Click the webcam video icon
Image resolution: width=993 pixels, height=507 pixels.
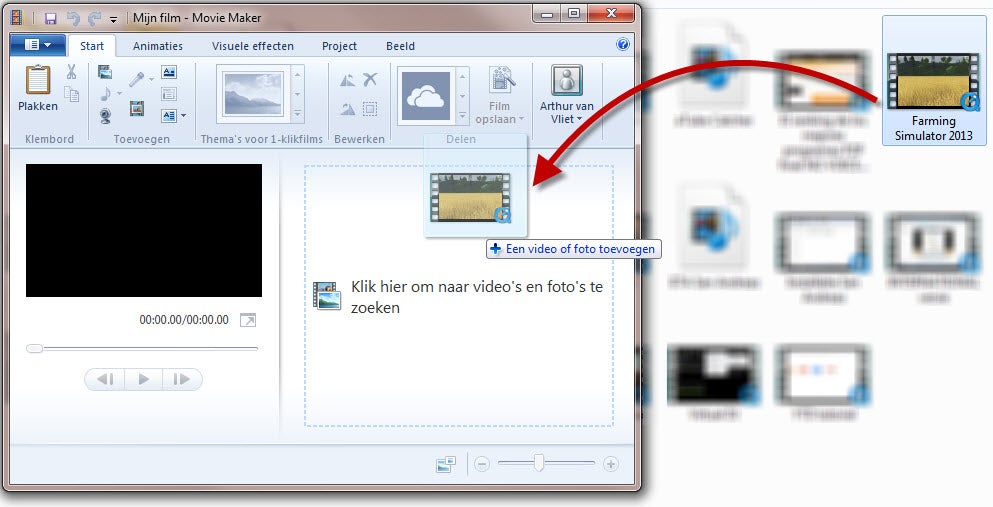(105, 115)
